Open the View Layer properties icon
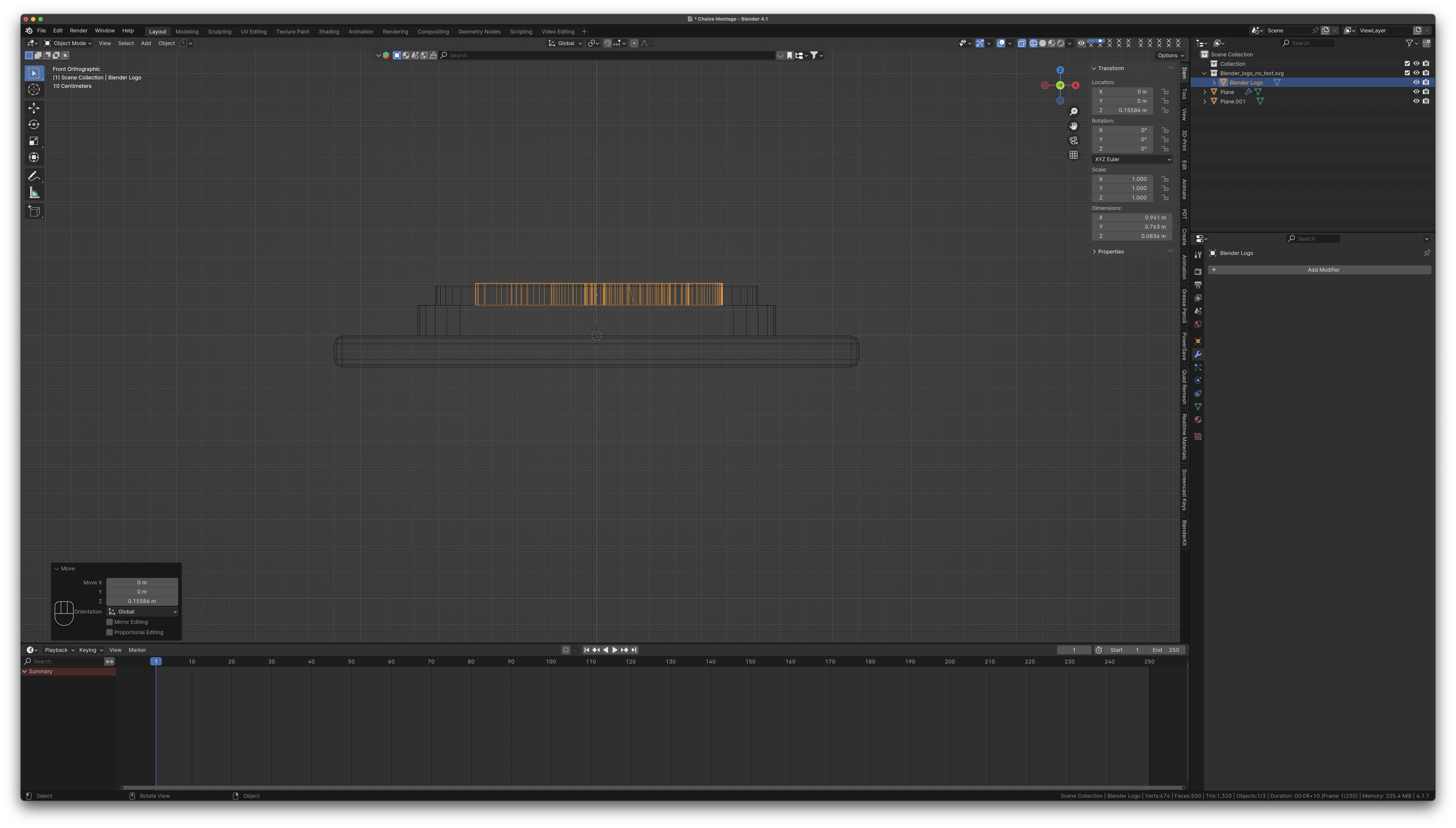 pyautogui.click(x=1198, y=298)
